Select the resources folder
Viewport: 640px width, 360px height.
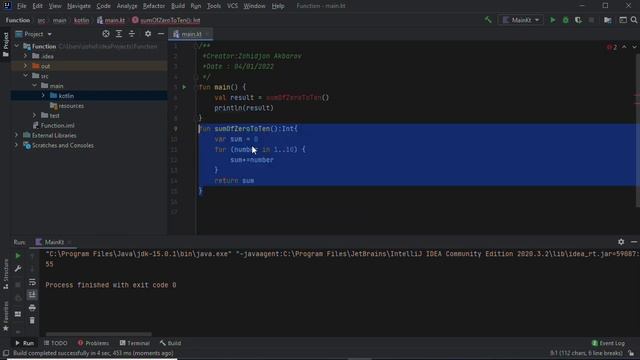(x=67, y=106)
